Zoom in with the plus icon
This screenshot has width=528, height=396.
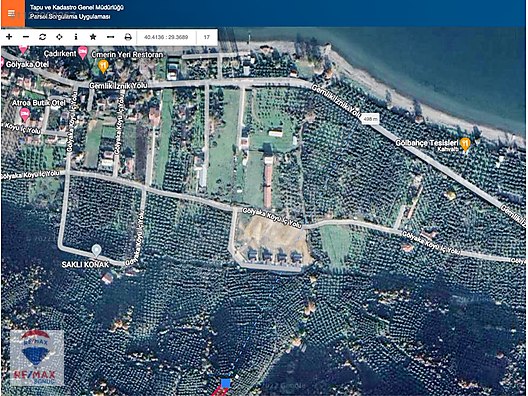[9, 37]
